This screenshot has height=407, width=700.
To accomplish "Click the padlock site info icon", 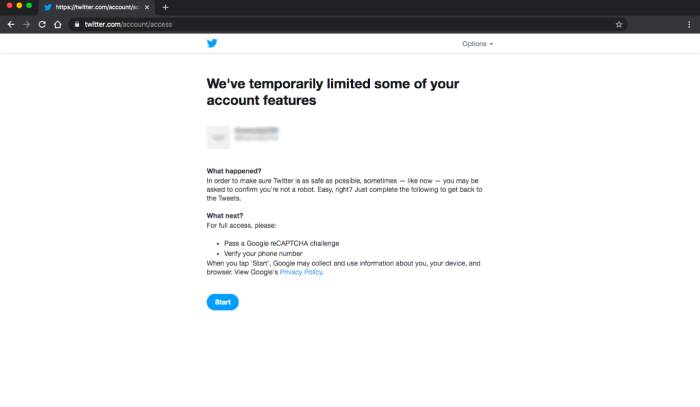I will click(x=76, y=24).
